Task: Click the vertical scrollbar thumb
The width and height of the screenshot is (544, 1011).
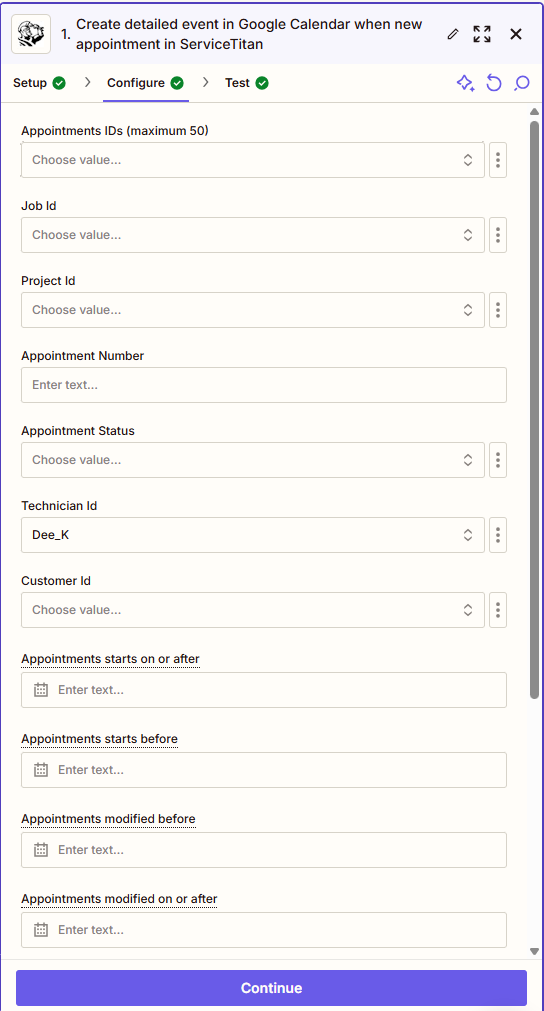Action: [x=534, y=410]
